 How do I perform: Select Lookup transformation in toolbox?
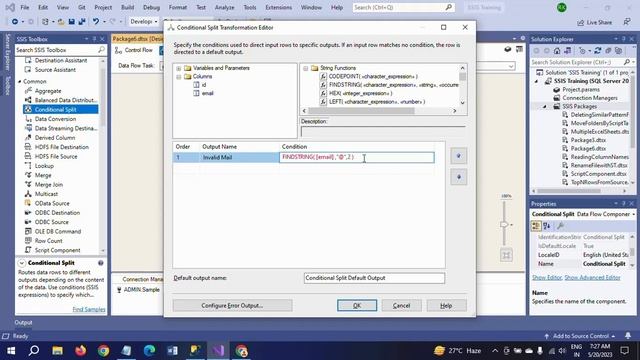coord(44,166)
